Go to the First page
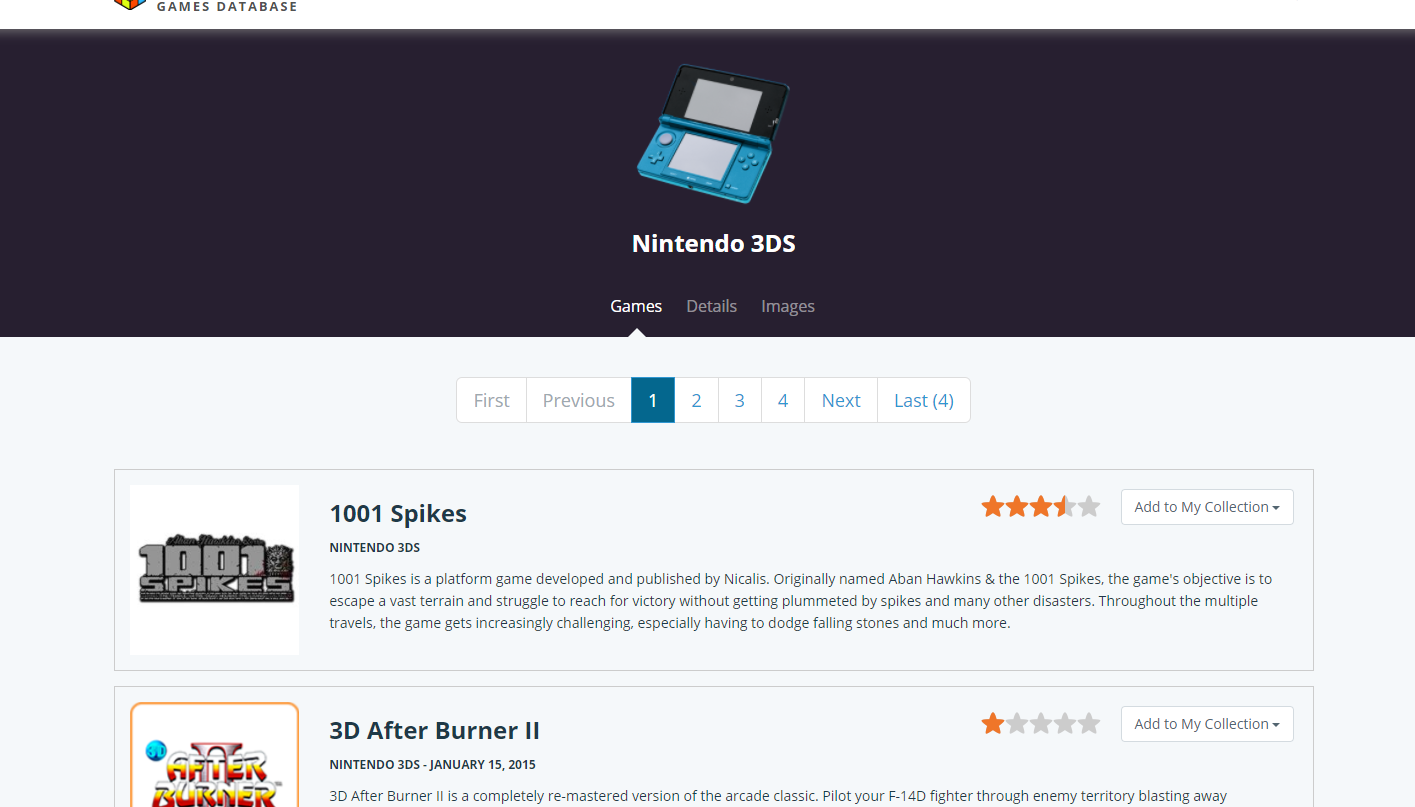 click(491, 400)
